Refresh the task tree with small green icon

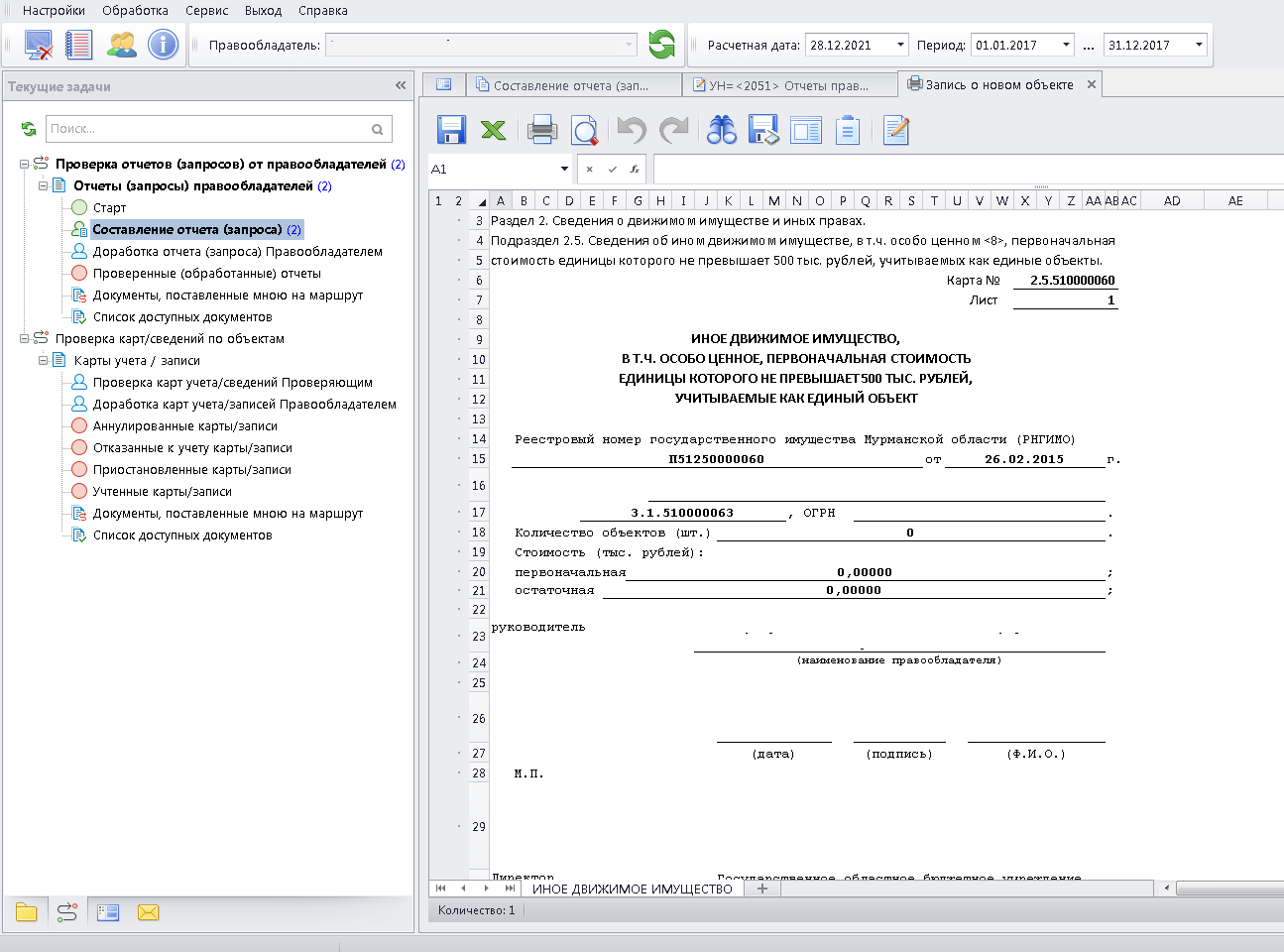pyautogui.click(x=29, y=129)
